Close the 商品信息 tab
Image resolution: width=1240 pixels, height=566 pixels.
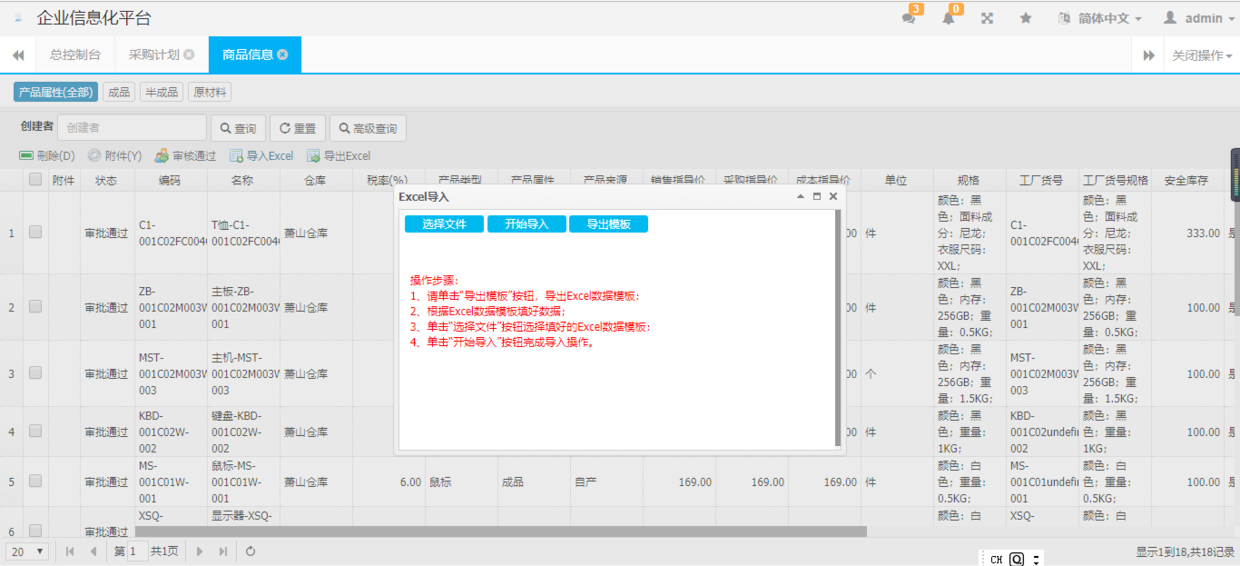283,55
